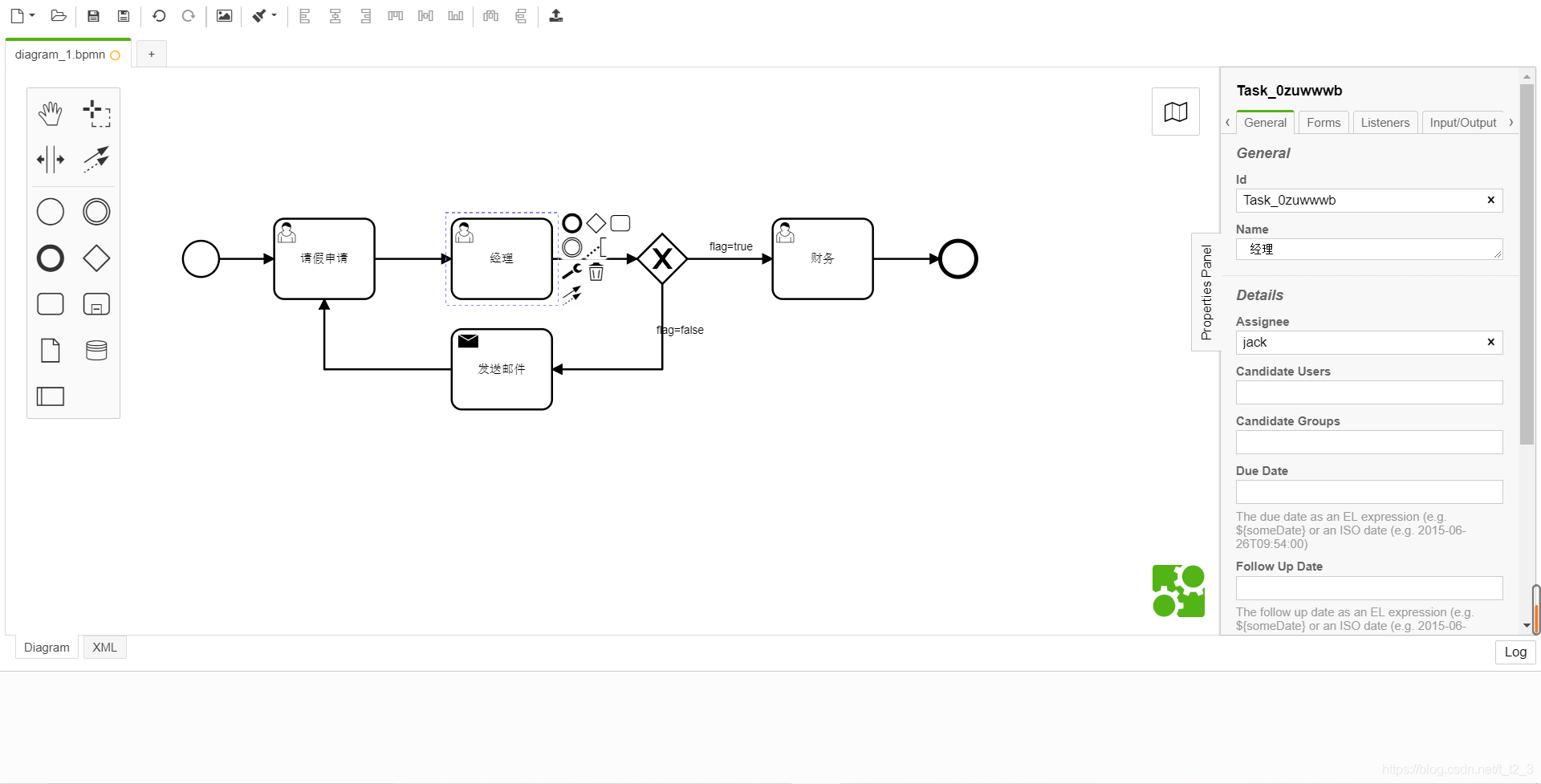Select the 发送邮件 send task

coord(502,369)
